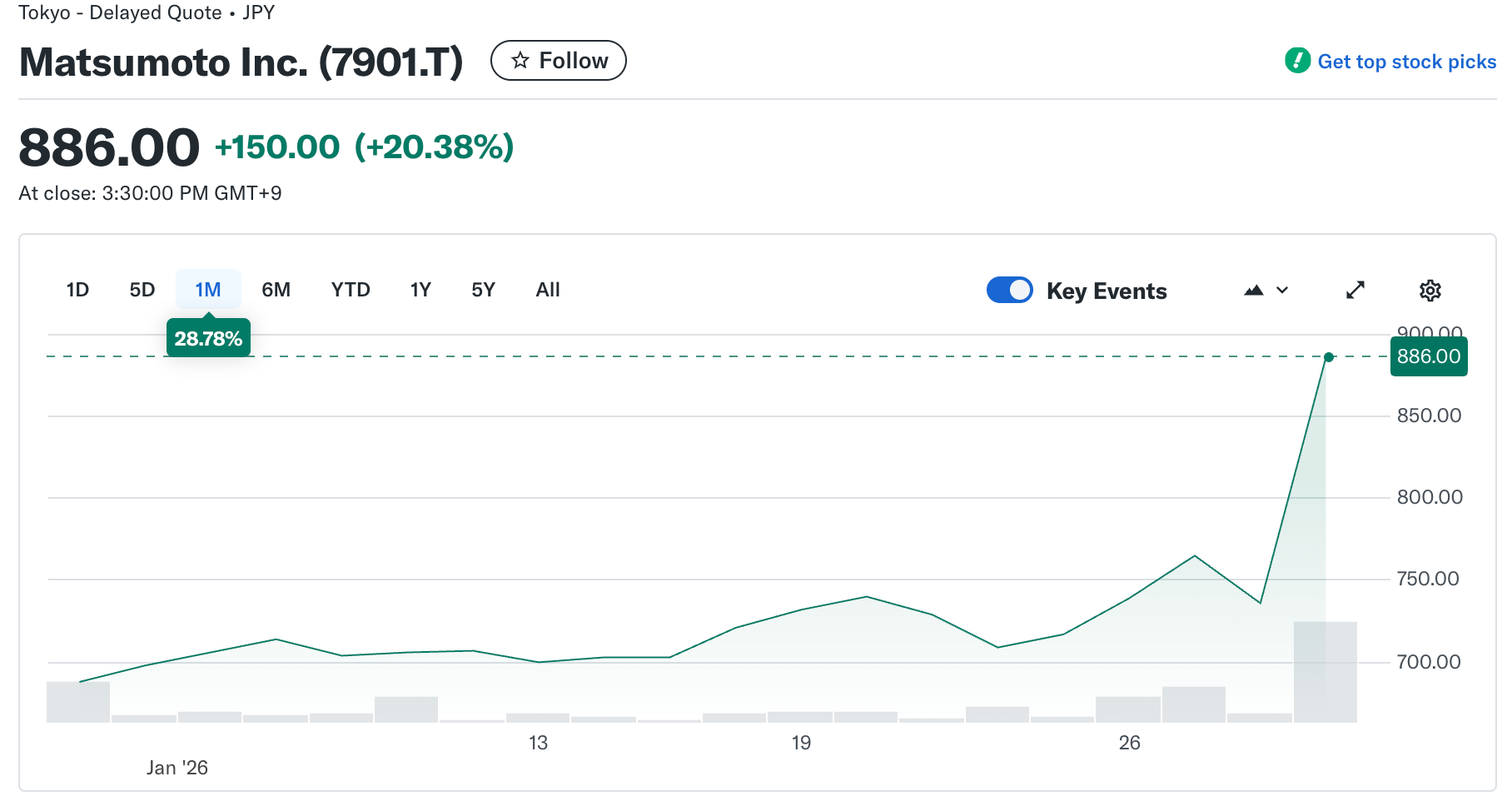
Task: Click the tallest volume bar on the right
Action: point(1325,671)
